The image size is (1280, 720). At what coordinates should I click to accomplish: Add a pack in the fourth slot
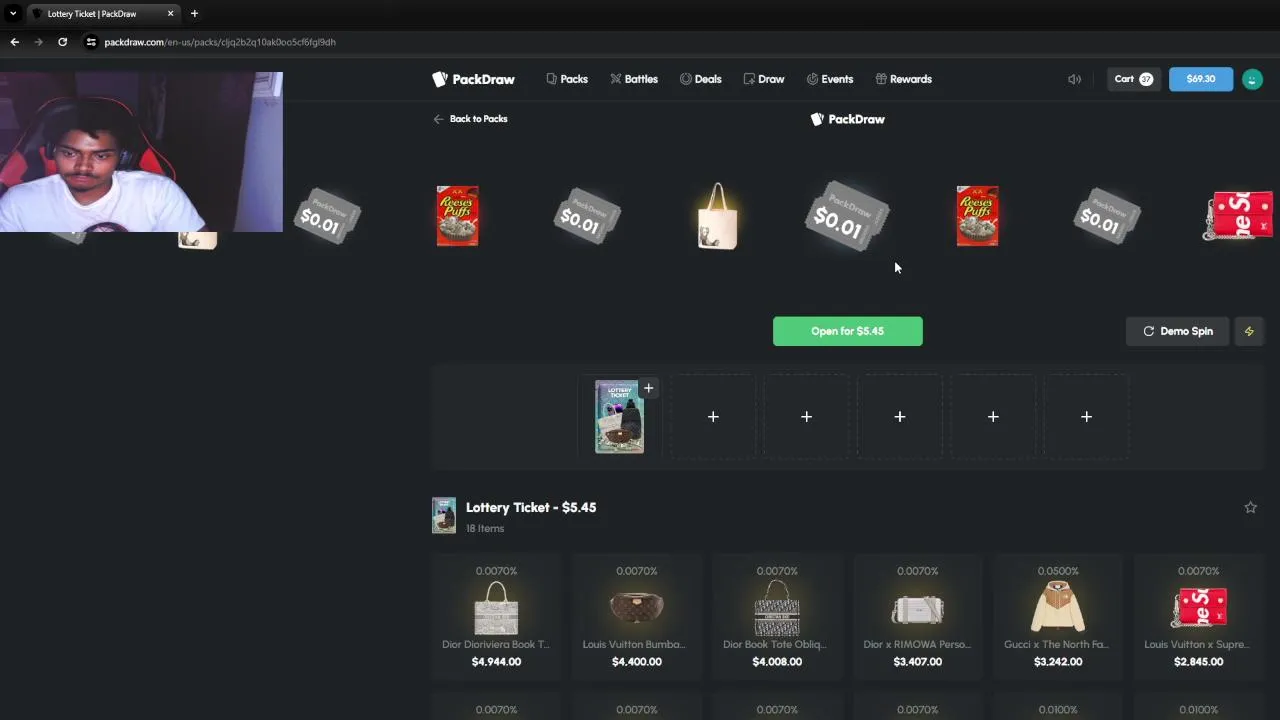(x=900, y=417)
